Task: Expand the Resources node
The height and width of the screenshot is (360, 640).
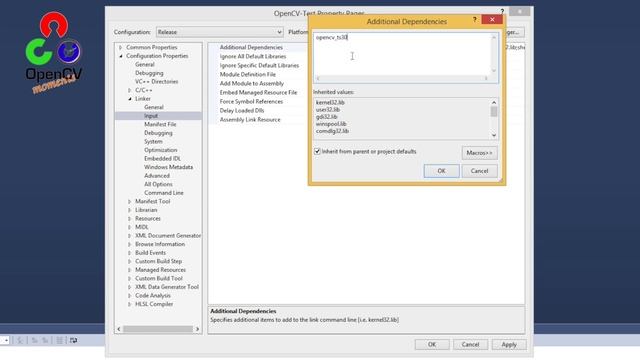Action: (x=130, y=219)
